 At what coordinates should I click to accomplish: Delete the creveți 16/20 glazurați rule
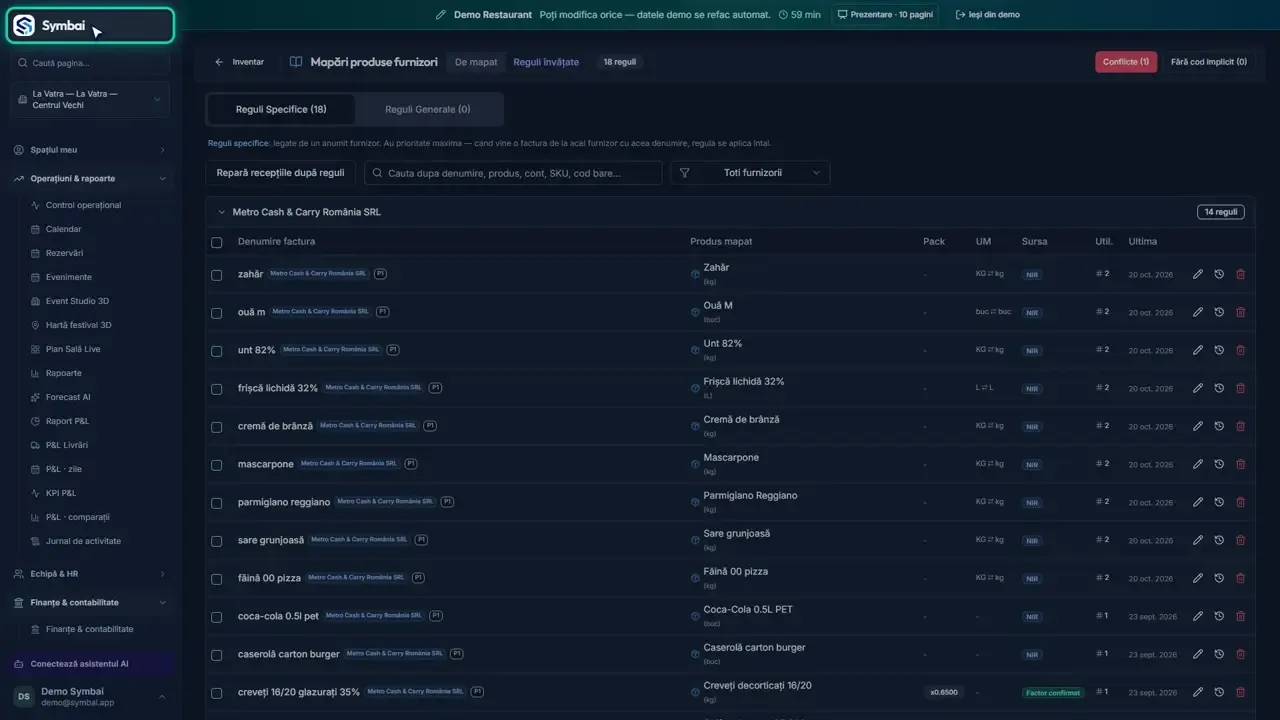coord(1241,692)
